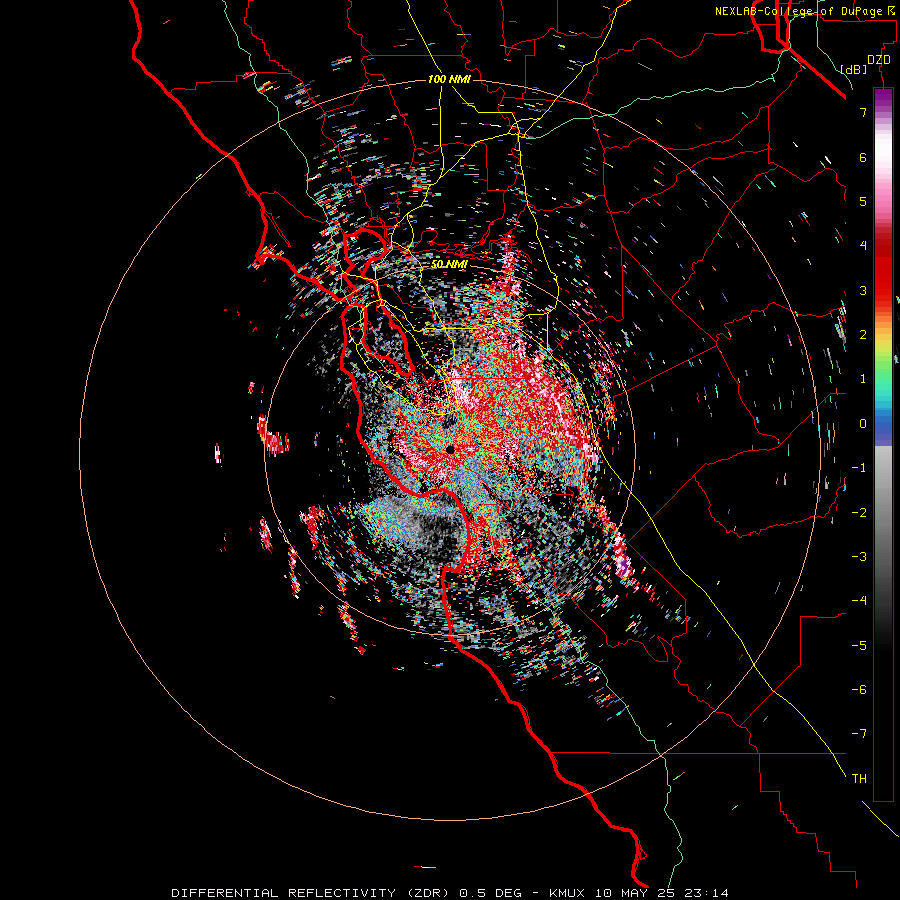The image size is (900, 900).
Task: Click the positive 5 value on the scale
Action: click(863, 201)
